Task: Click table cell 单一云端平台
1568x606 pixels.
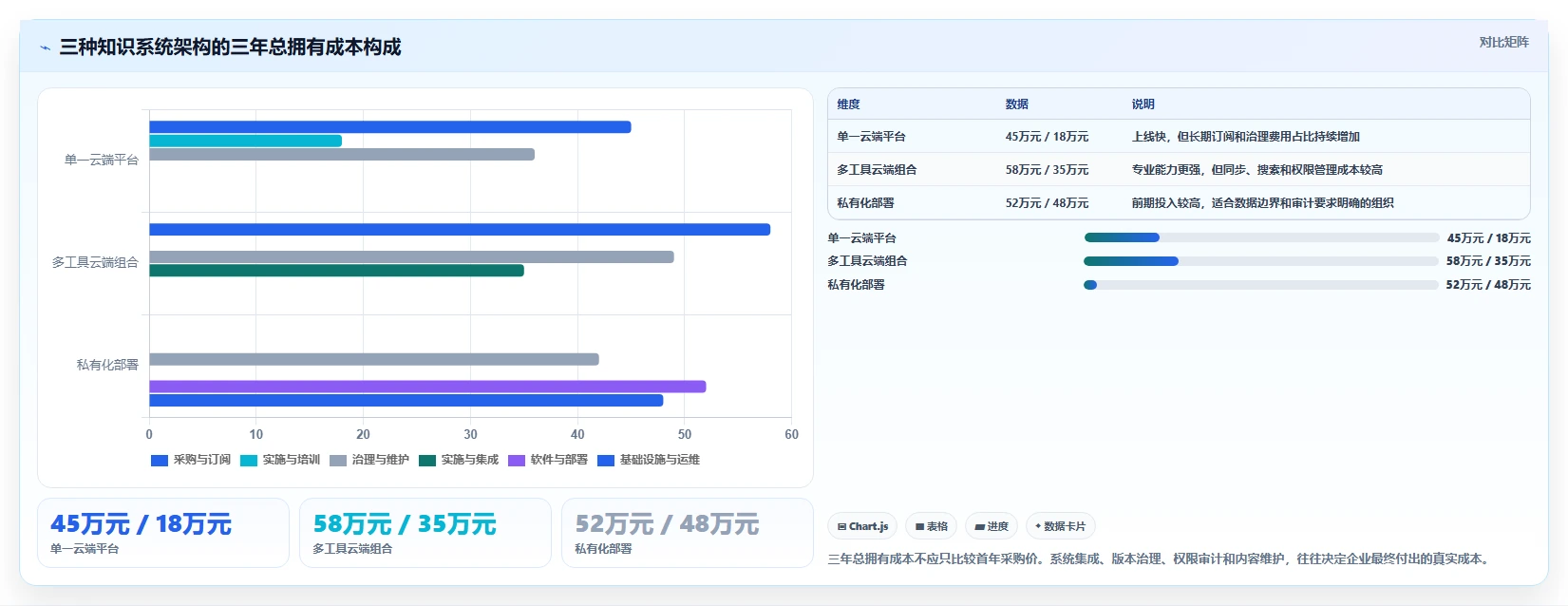Action: click(x=871, y=137)
